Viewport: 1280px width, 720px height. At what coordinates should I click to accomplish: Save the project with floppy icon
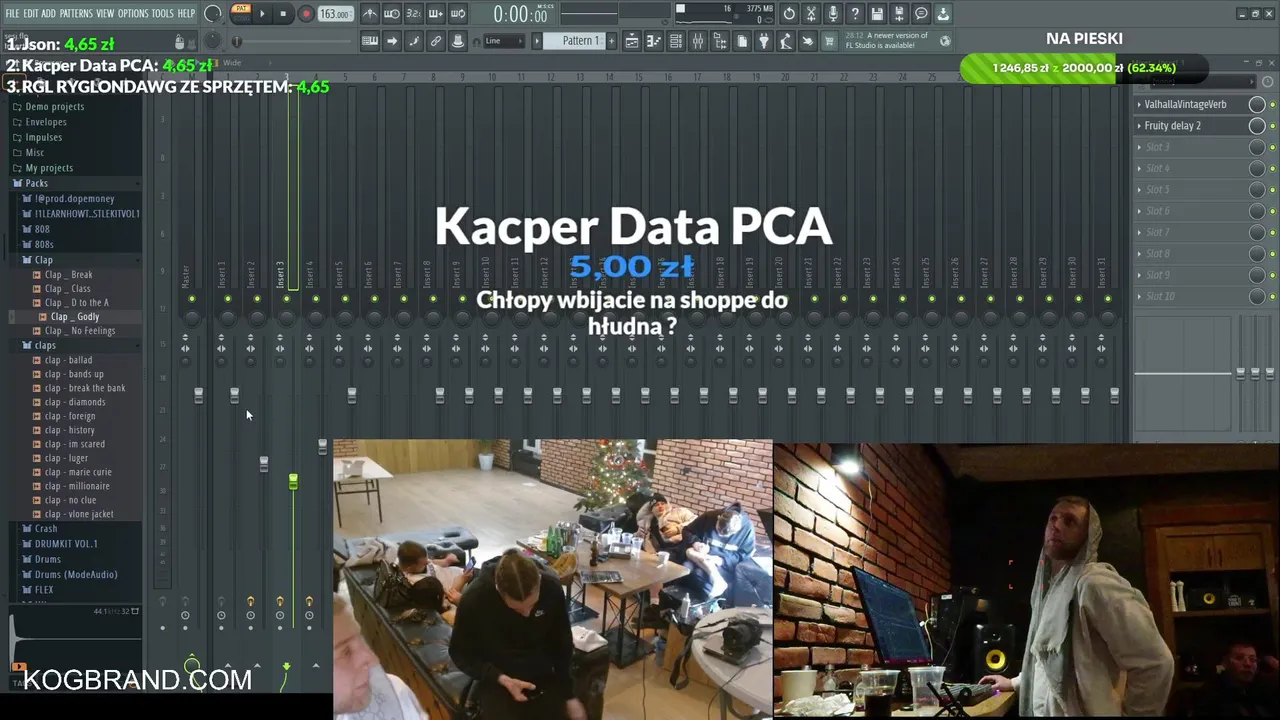(x=877, y=14)
